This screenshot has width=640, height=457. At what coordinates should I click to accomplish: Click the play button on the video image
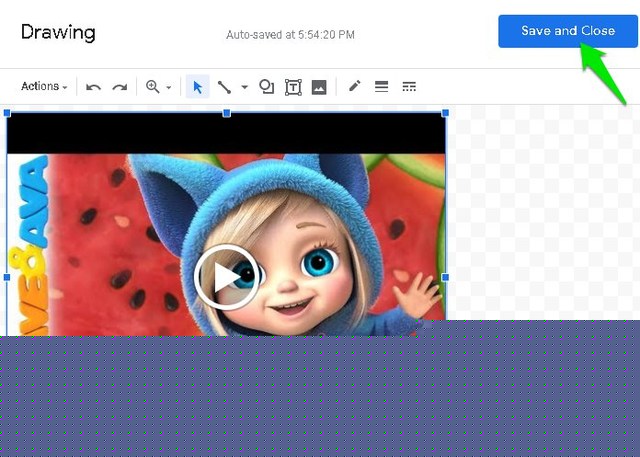225,277
